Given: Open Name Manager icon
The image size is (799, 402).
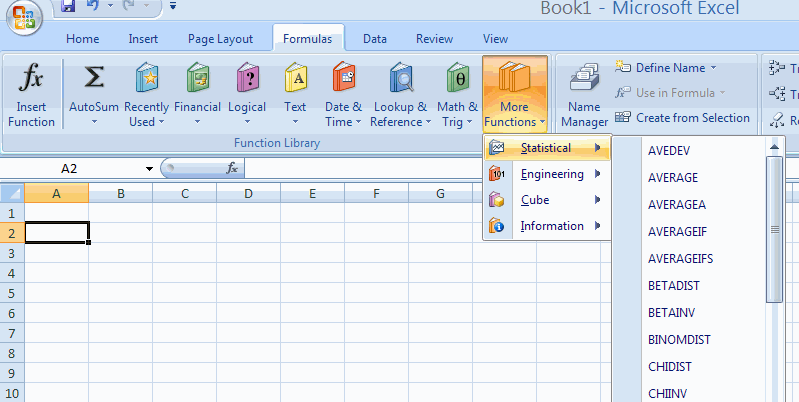Looking at the screenshot, I should coord(584,78).
